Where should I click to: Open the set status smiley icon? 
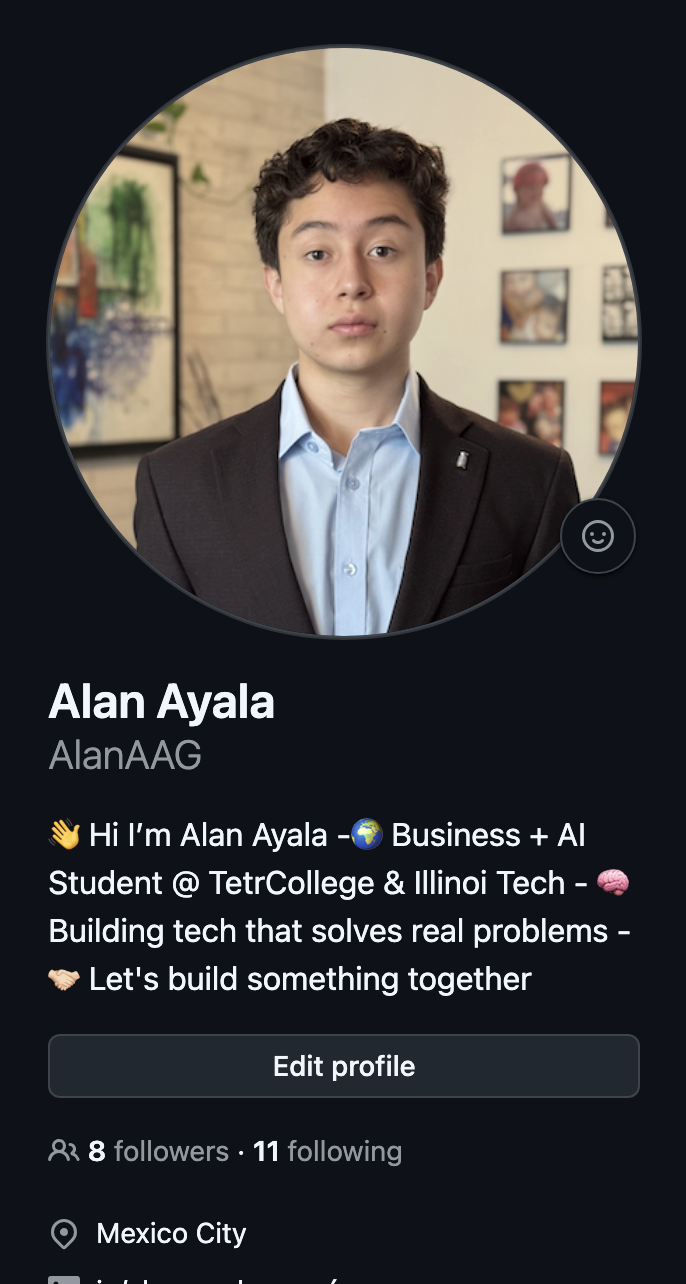tap(598, 536)
